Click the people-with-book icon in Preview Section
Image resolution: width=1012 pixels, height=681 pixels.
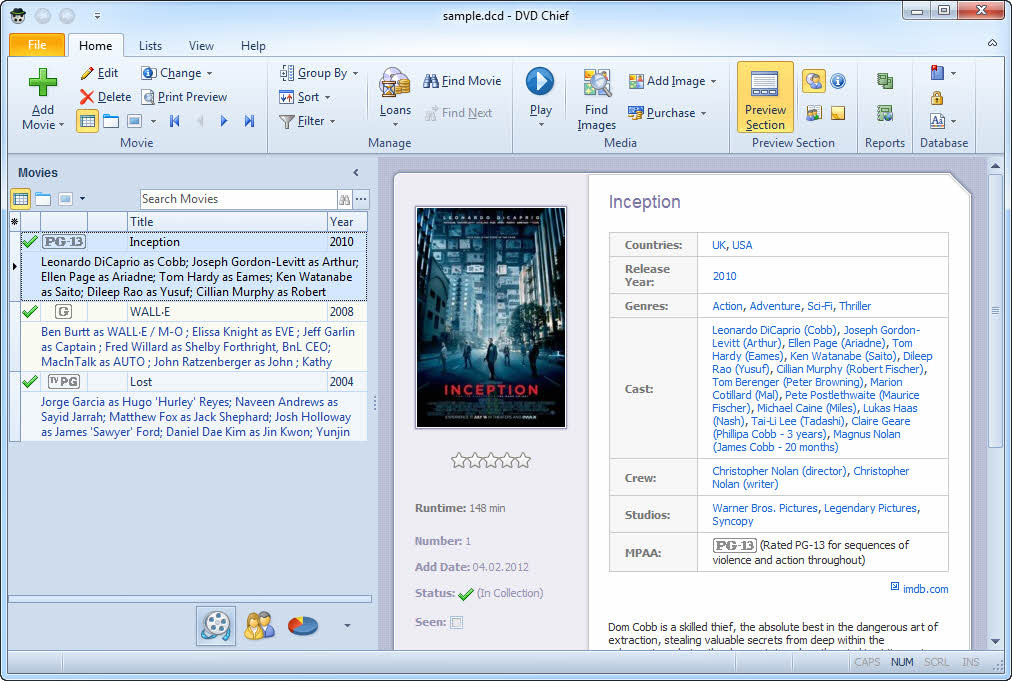813,114
